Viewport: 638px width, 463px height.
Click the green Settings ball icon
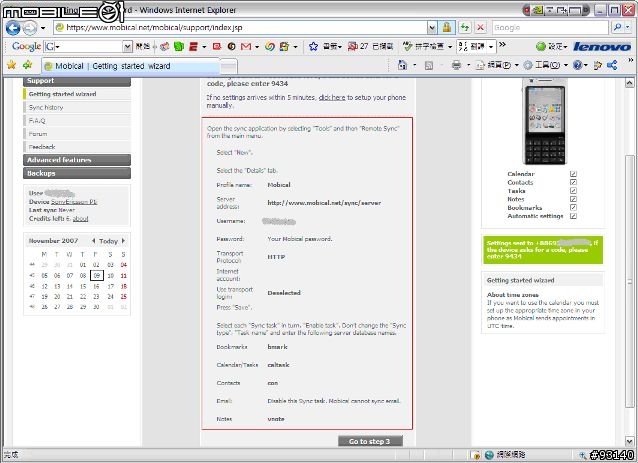point(540,46)
